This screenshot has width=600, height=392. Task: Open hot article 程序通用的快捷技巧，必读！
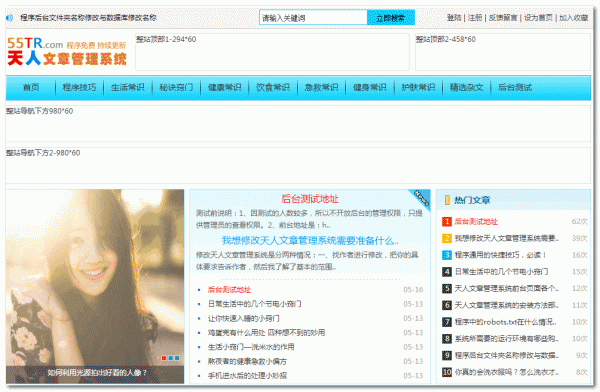(501, 255)
